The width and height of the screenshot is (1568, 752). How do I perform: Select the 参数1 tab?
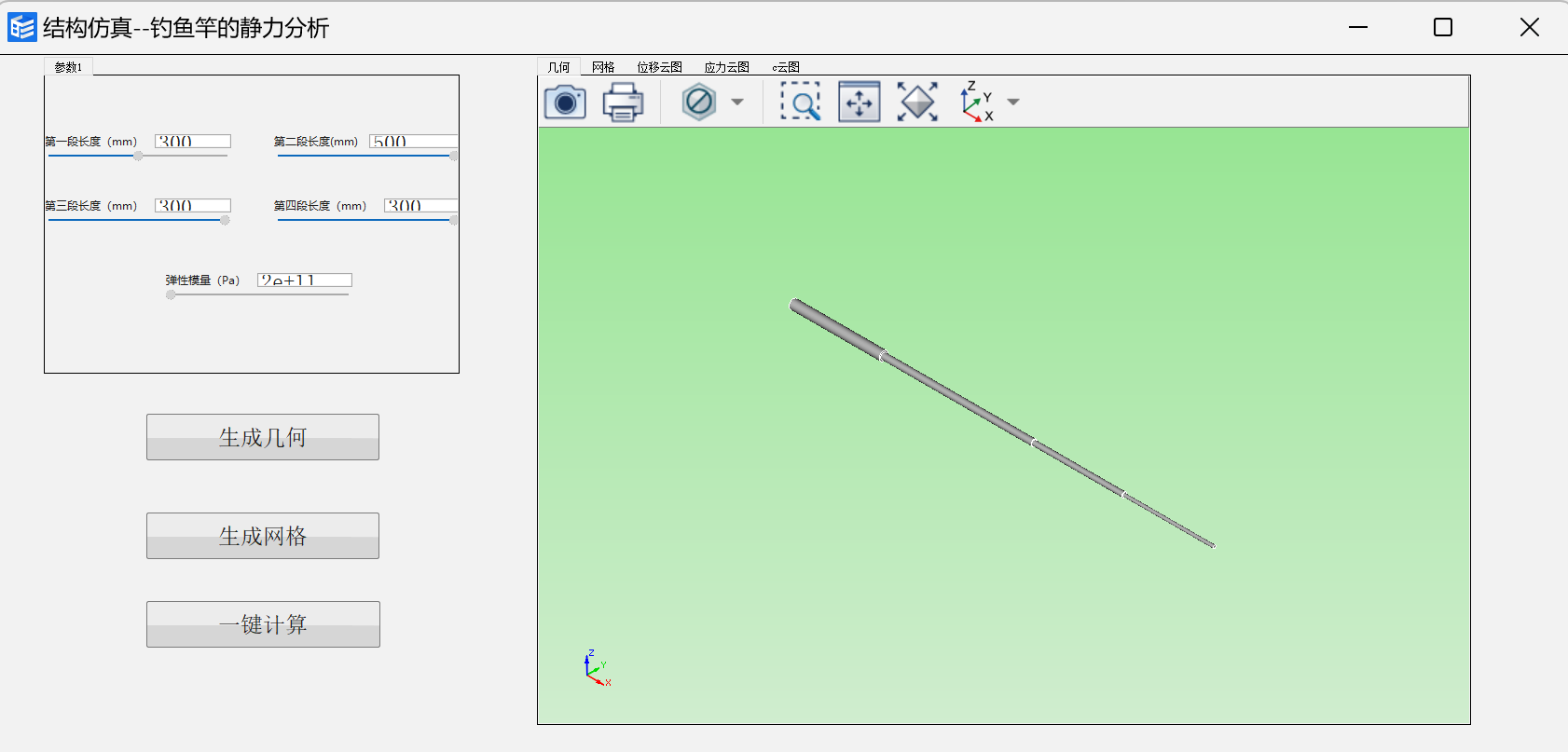point(68,67)
